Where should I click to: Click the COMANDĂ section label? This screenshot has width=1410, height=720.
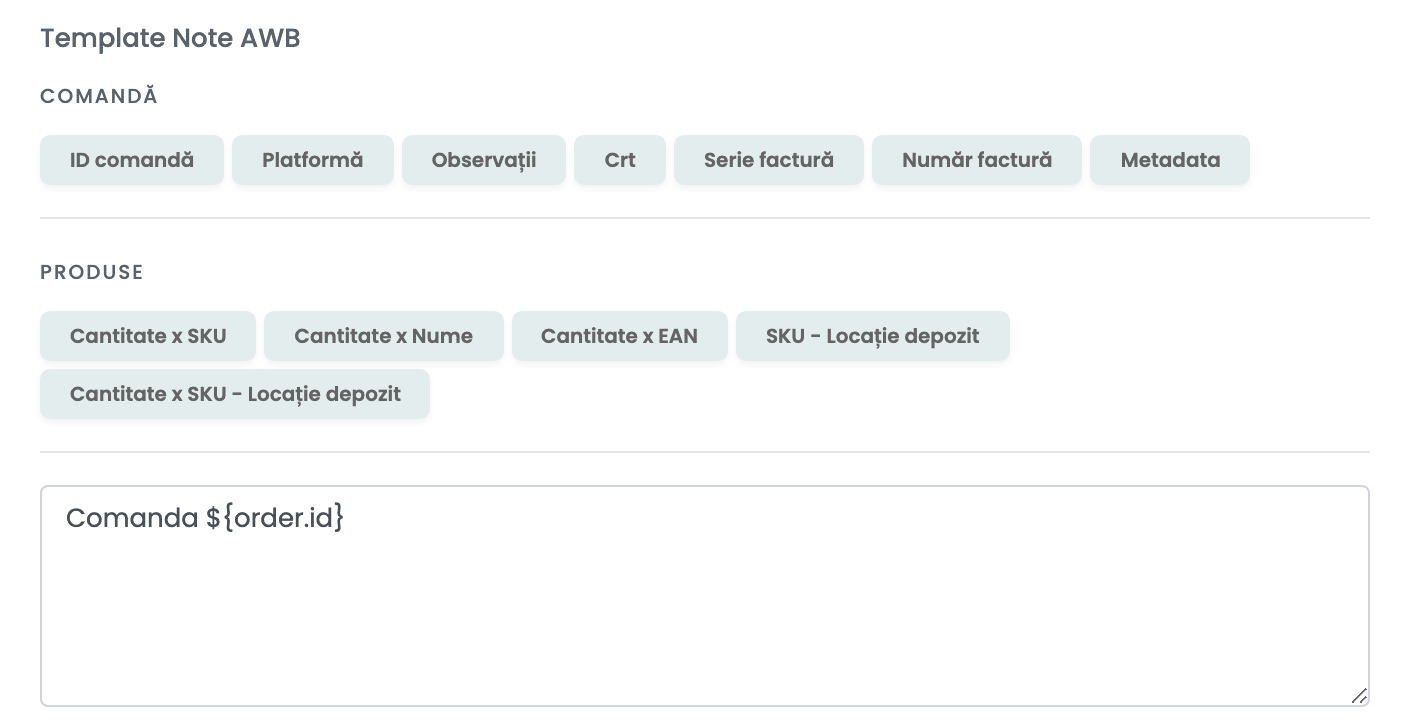coord(99,96)
